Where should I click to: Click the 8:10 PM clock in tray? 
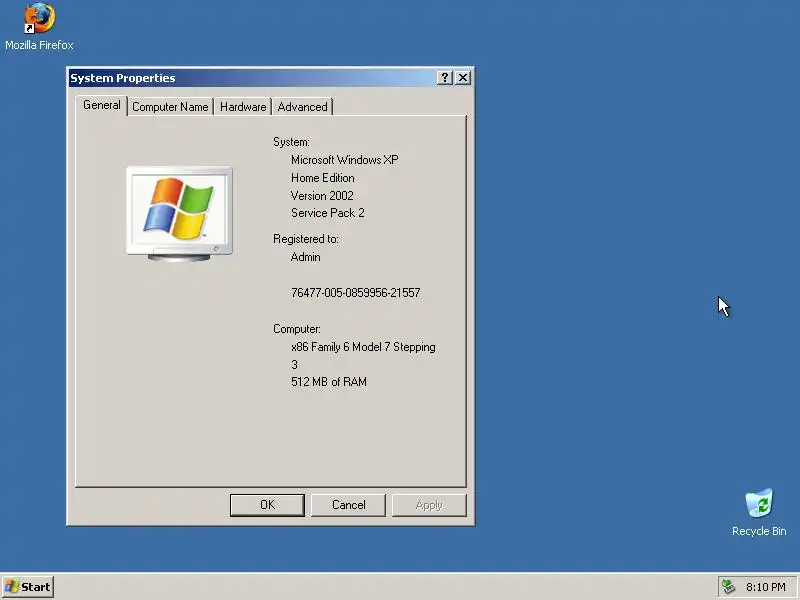point(765,587)
